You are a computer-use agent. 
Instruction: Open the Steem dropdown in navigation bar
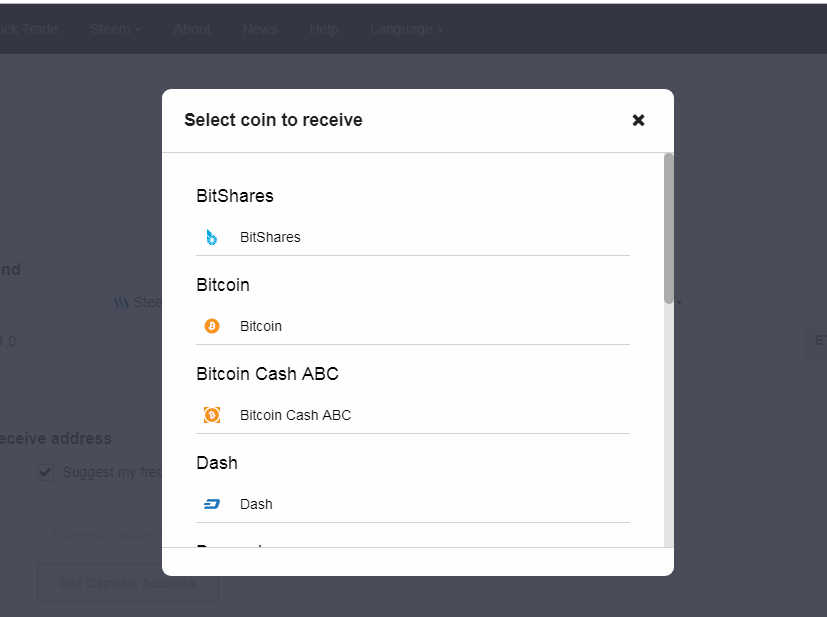click(115, 30)
